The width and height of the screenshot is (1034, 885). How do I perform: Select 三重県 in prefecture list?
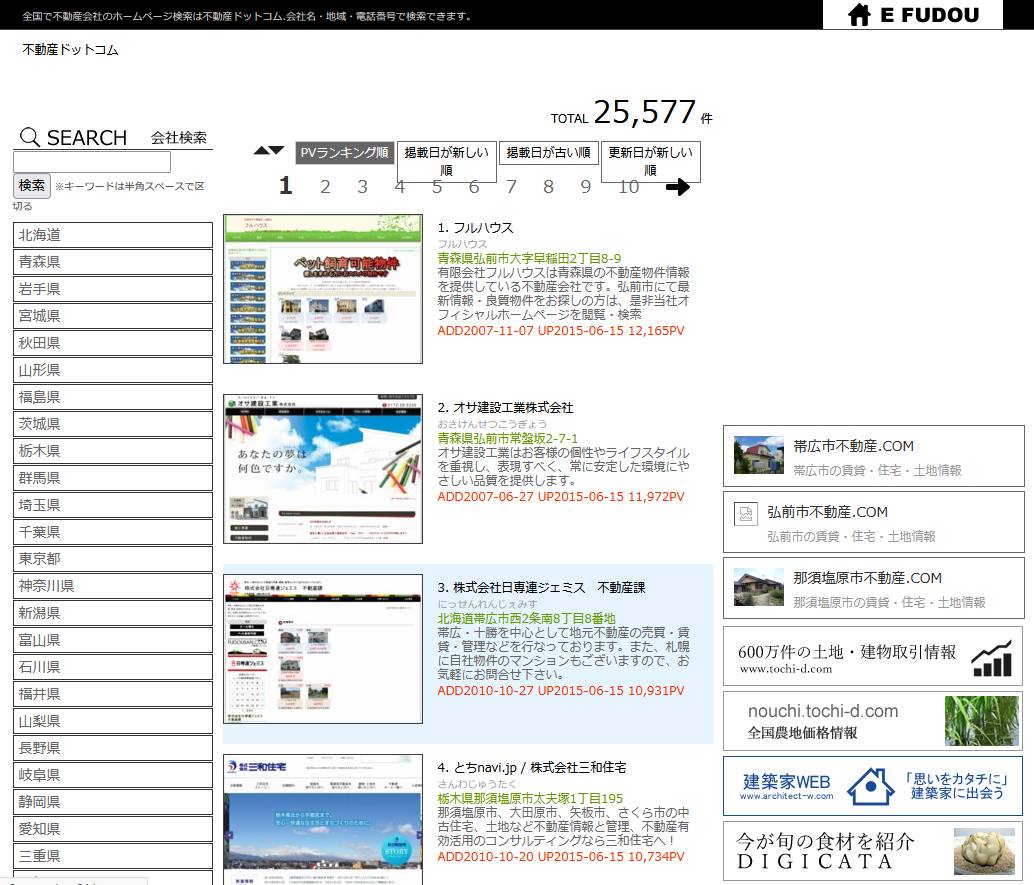(113, 857)
